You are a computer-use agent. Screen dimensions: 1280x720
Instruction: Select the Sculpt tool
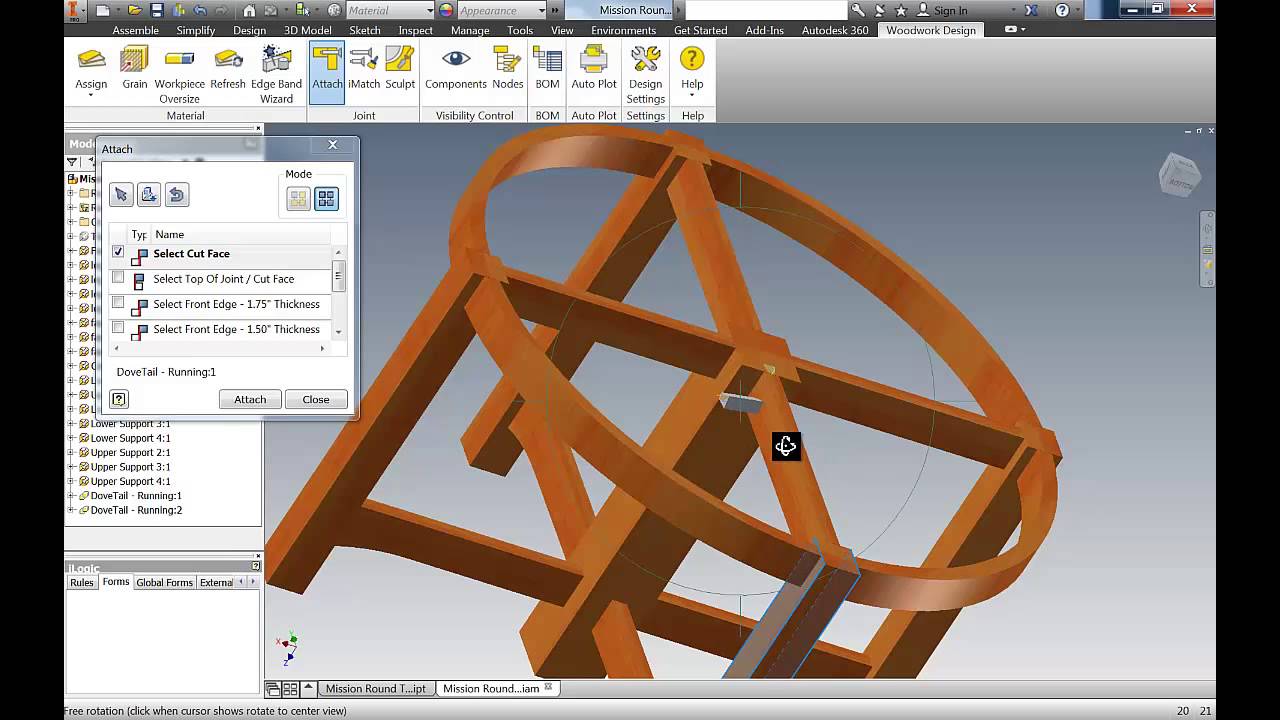tap(400, 68)
